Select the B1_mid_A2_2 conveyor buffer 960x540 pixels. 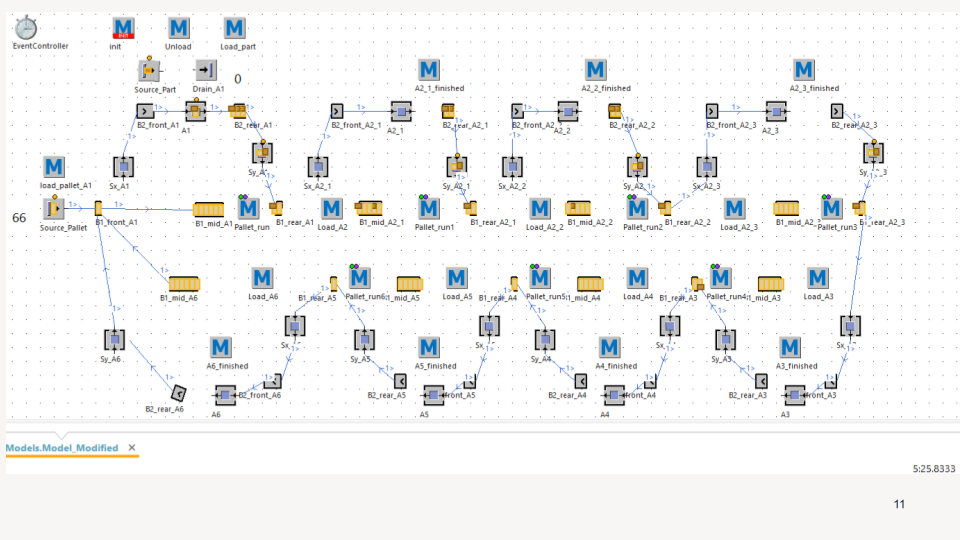click(x=578, y=209)
